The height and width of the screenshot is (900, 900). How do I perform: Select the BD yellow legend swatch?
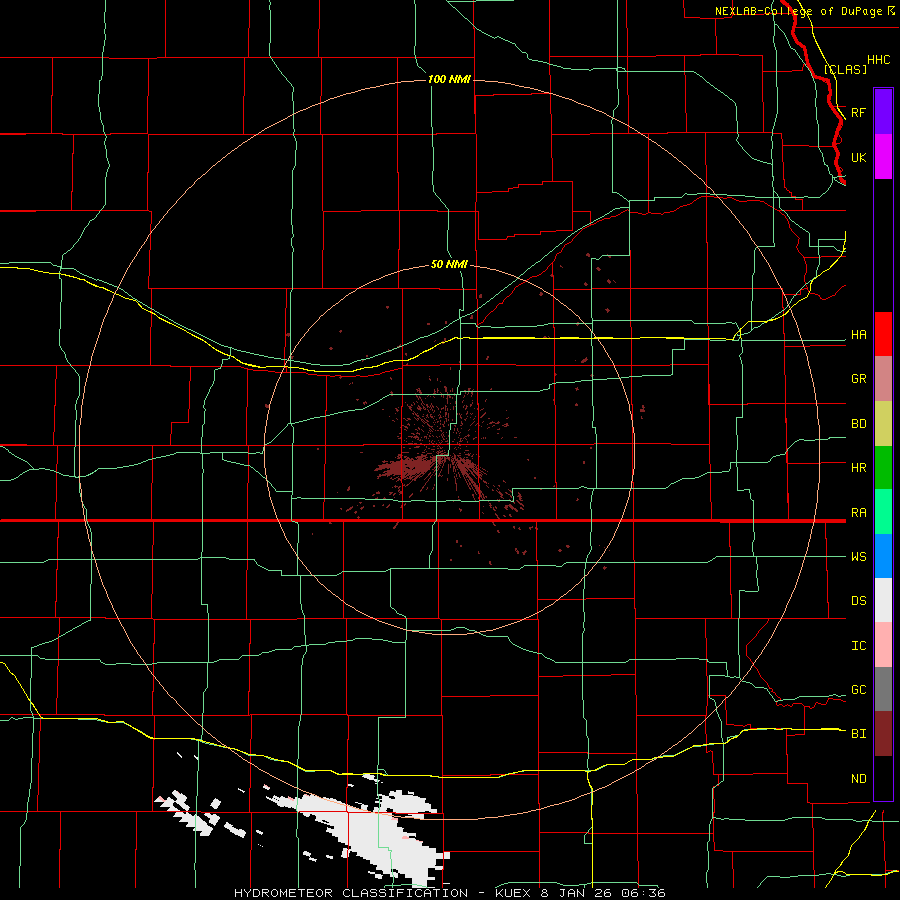pos(883,423)
